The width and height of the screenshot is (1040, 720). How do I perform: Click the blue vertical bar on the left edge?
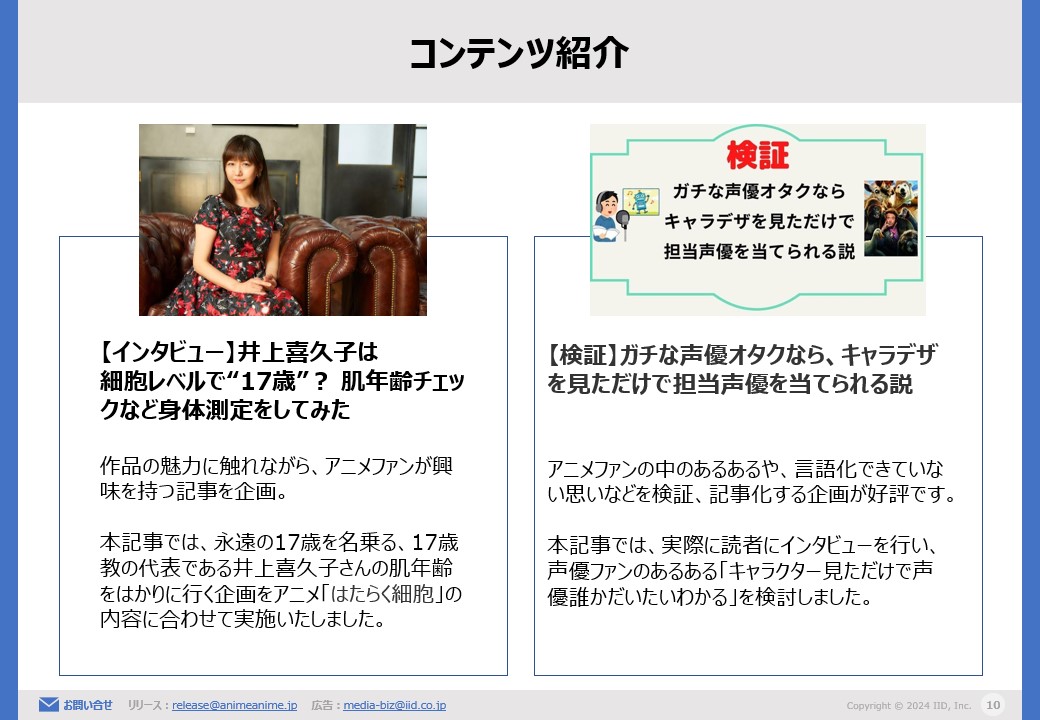click(x=7, y=360)
